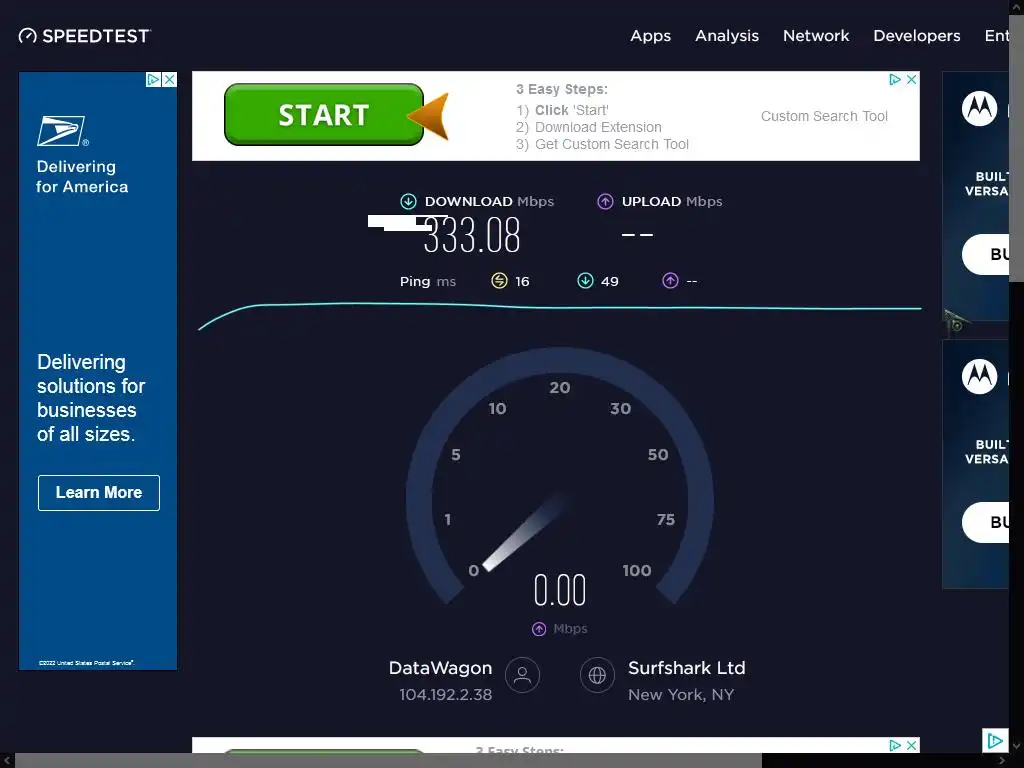This screenshot has height=768, width=1024.
Task: Click the horizontal scrollbar thumb
Action: pos(388,761)
